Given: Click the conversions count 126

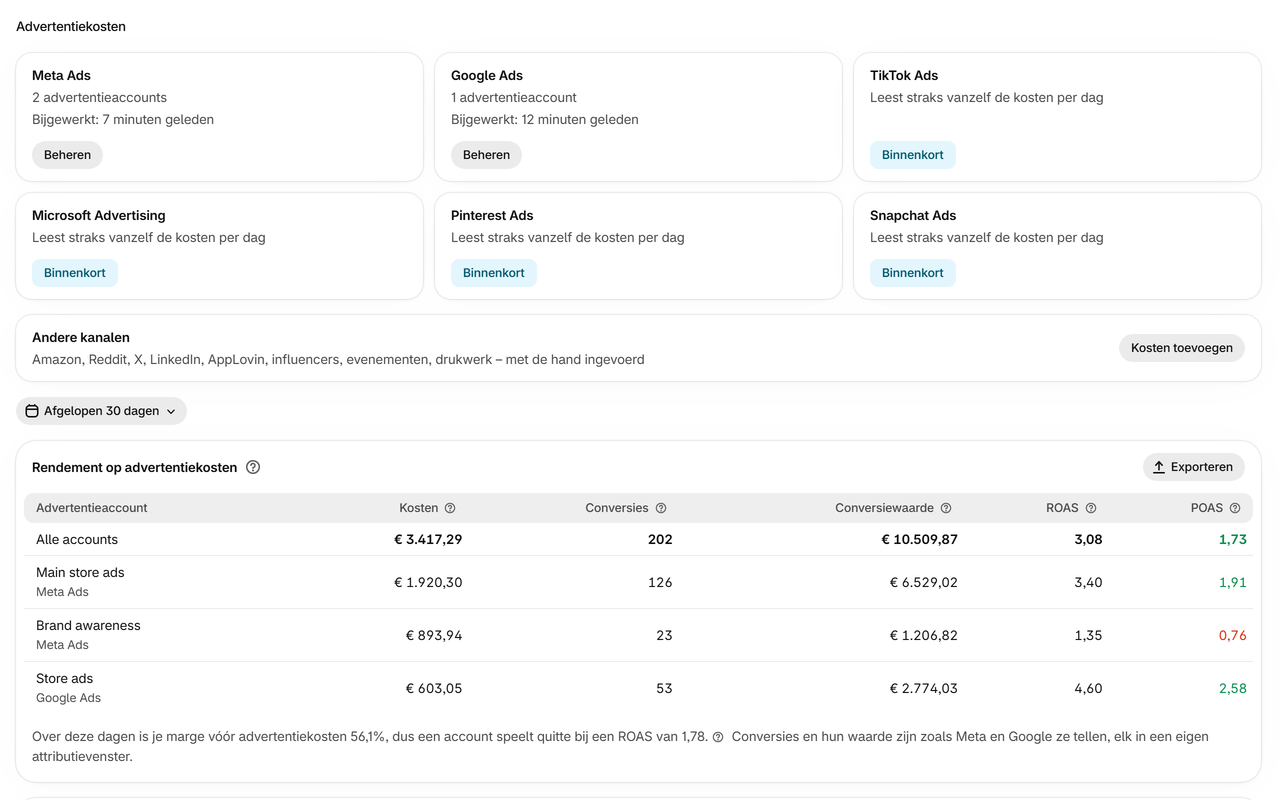Looking at the screenshot, I should click(660, 582).
